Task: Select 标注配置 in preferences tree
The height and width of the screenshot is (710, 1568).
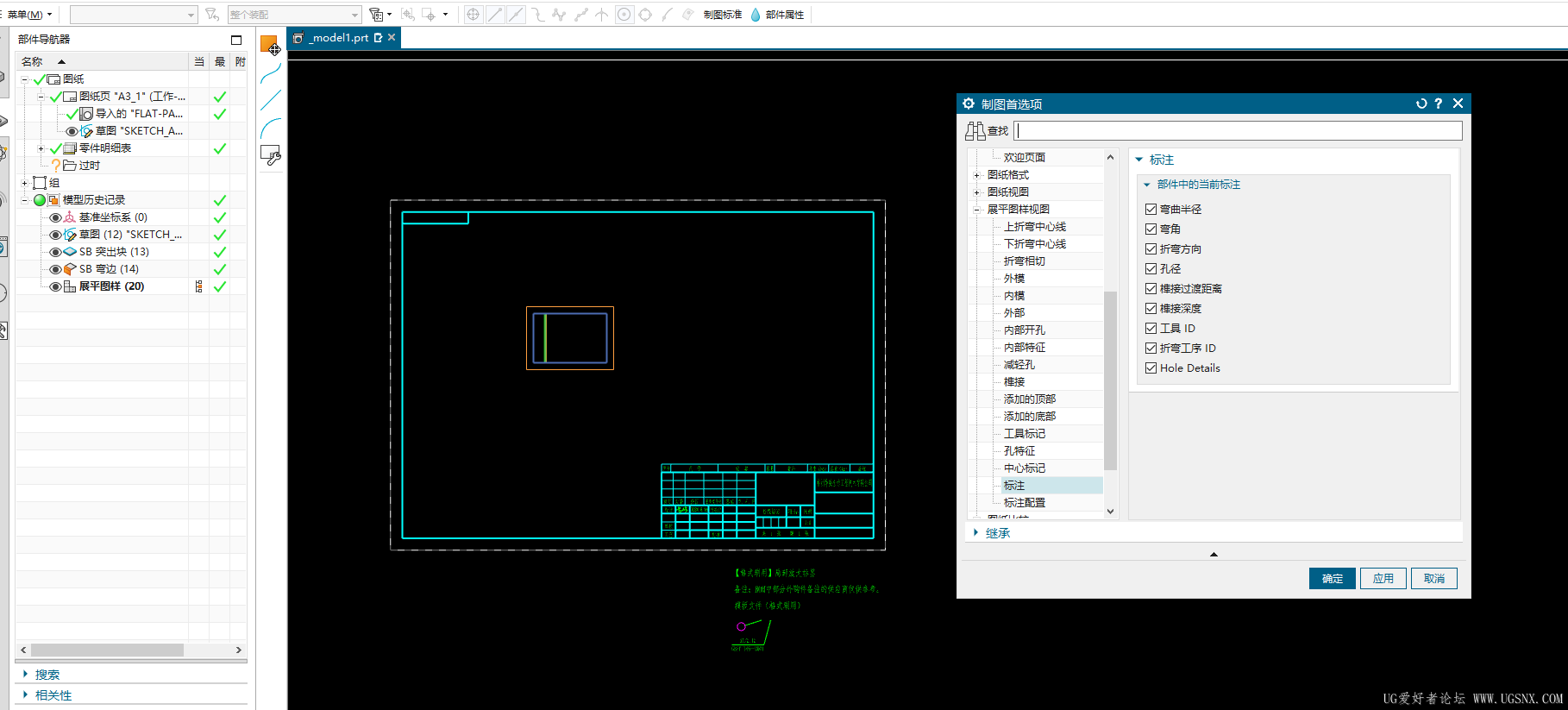Action: (1025, 503)
